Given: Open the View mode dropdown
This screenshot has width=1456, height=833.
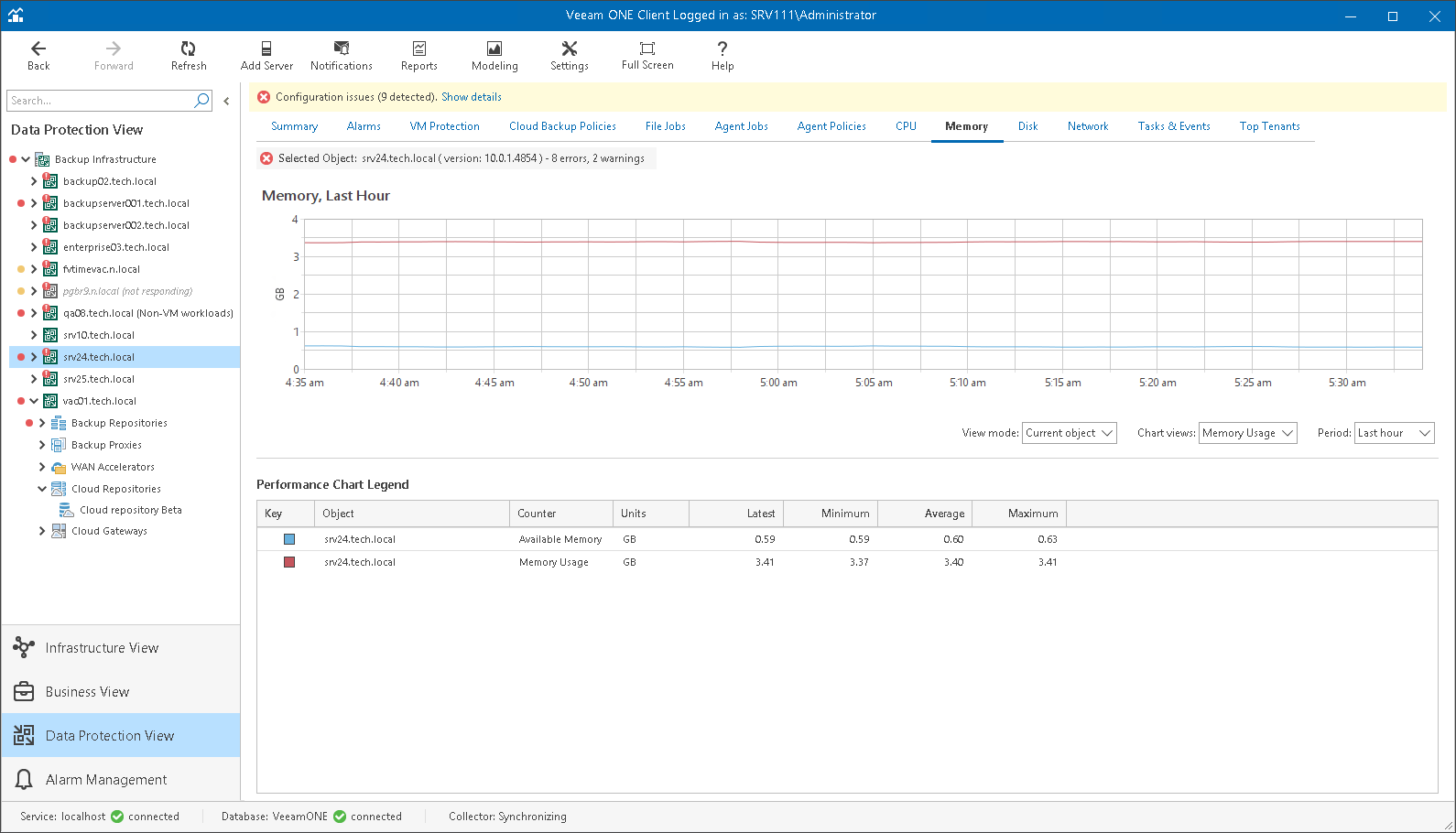Looking at the screenshot, I should [1070, 433].
